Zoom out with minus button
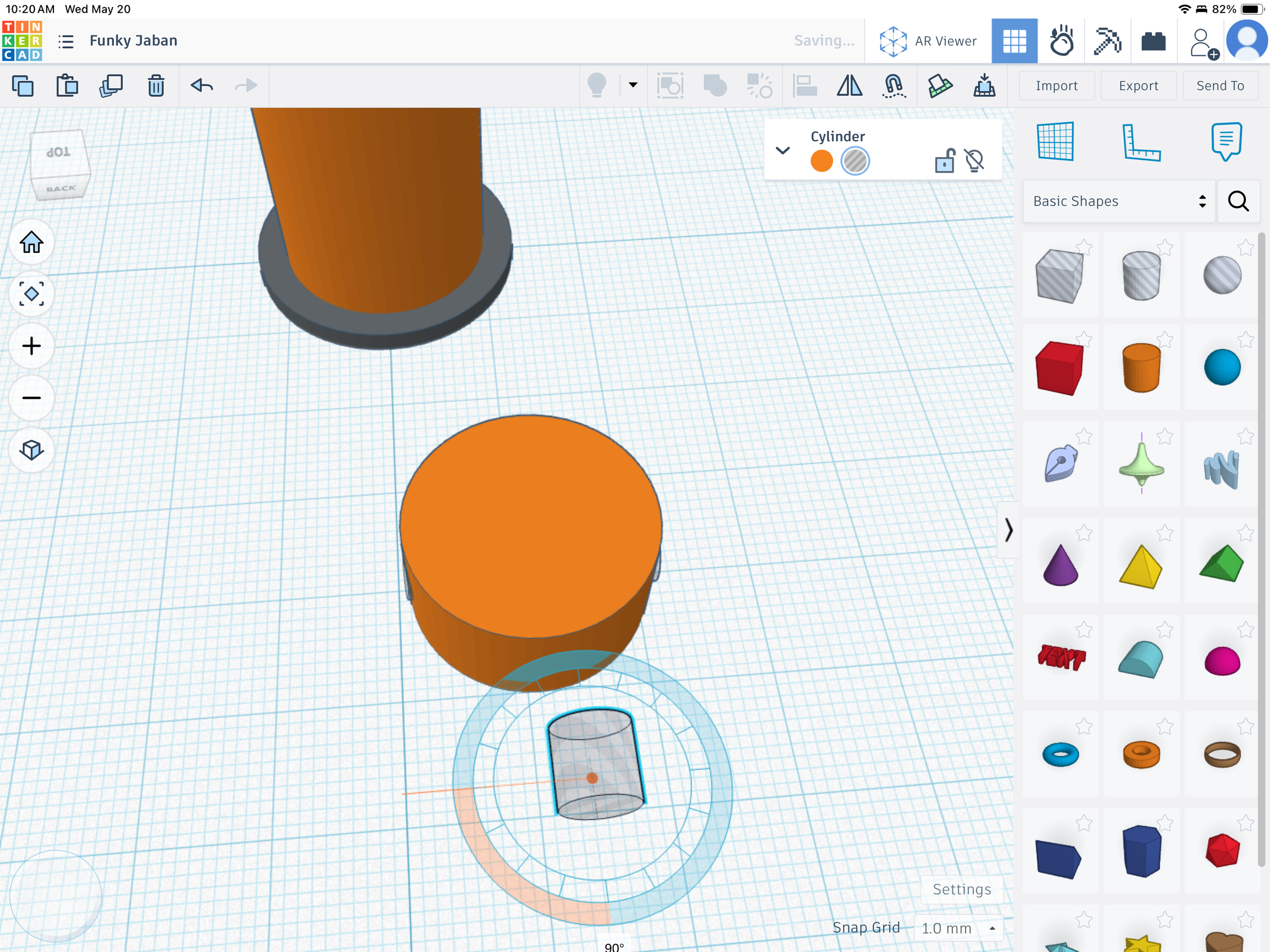This screenshot has width=1270, height=952. 32,398
